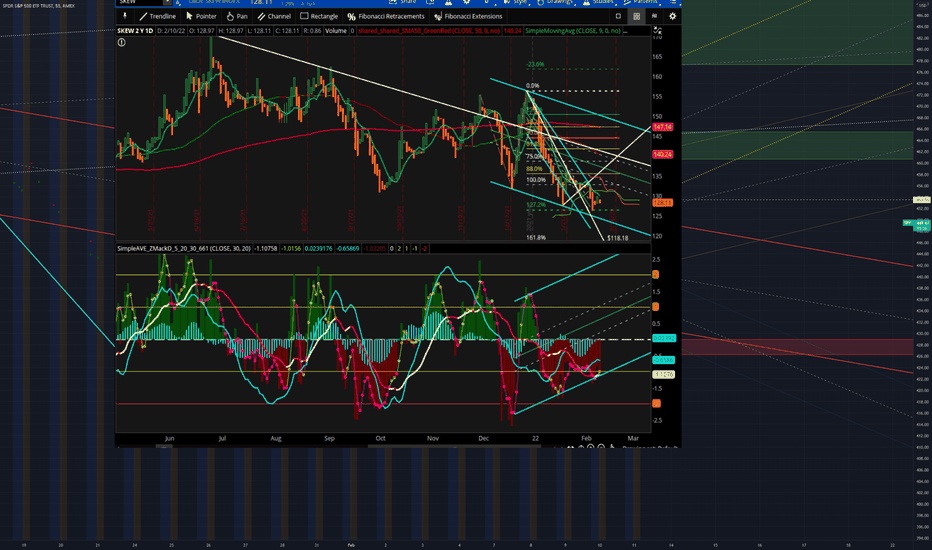
Task: Click the small icon left of settings gear
Action: (x=654, y=16)
